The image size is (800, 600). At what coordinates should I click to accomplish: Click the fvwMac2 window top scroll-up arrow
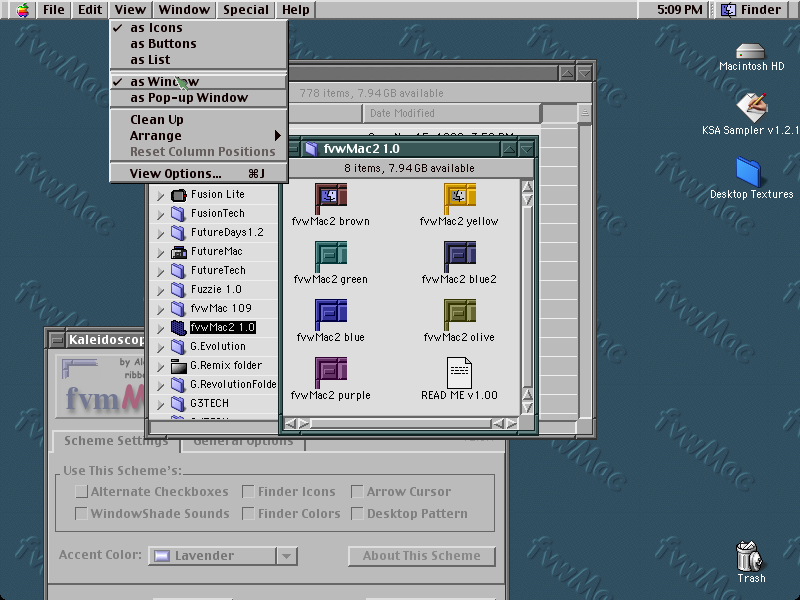click(528, 187)
